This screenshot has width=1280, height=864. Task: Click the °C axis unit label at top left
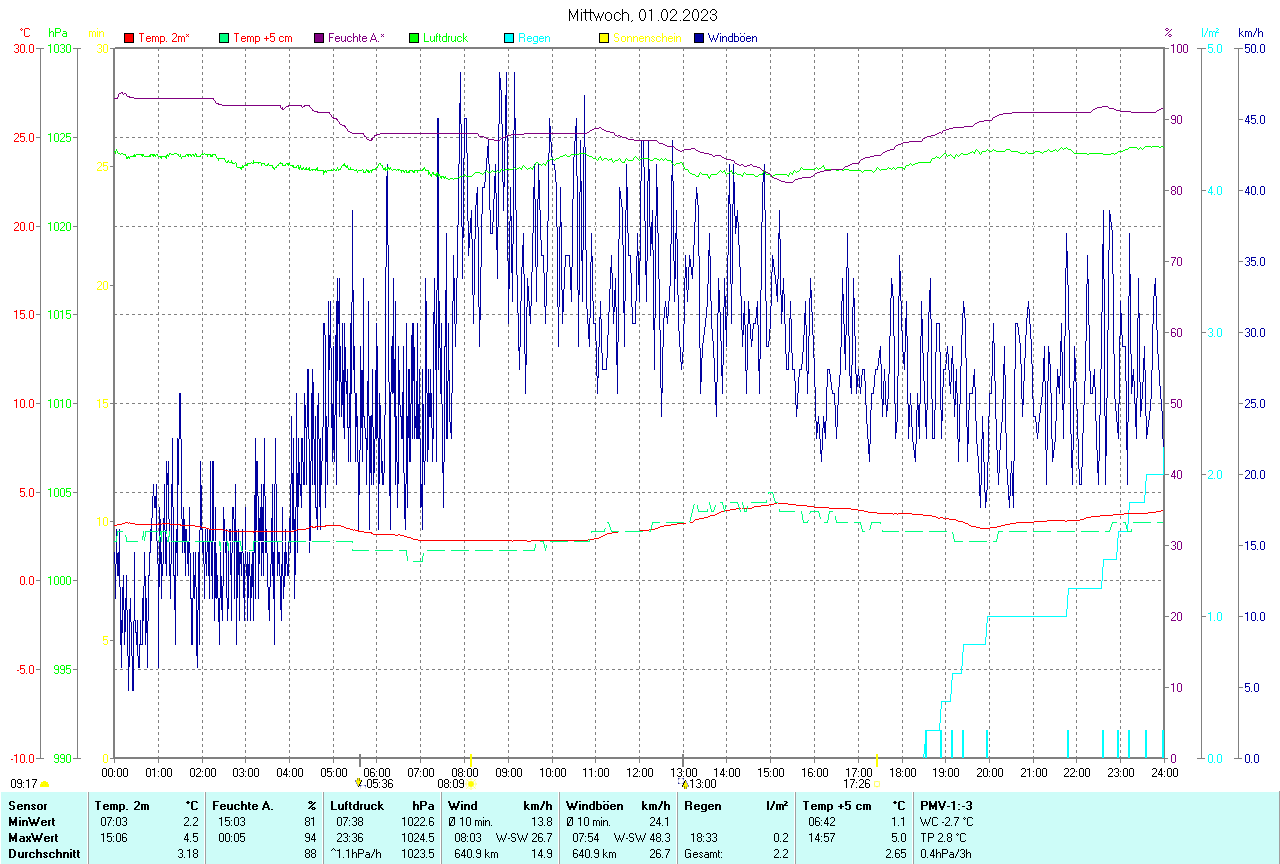coord(25,33)
